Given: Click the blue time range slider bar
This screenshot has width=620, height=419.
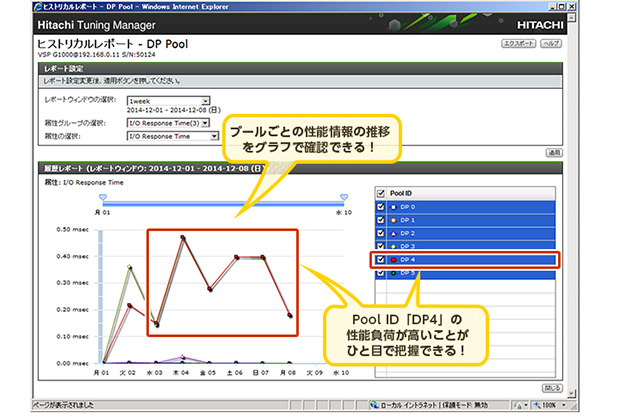Looking at the screenshot, I should (223, 204).
